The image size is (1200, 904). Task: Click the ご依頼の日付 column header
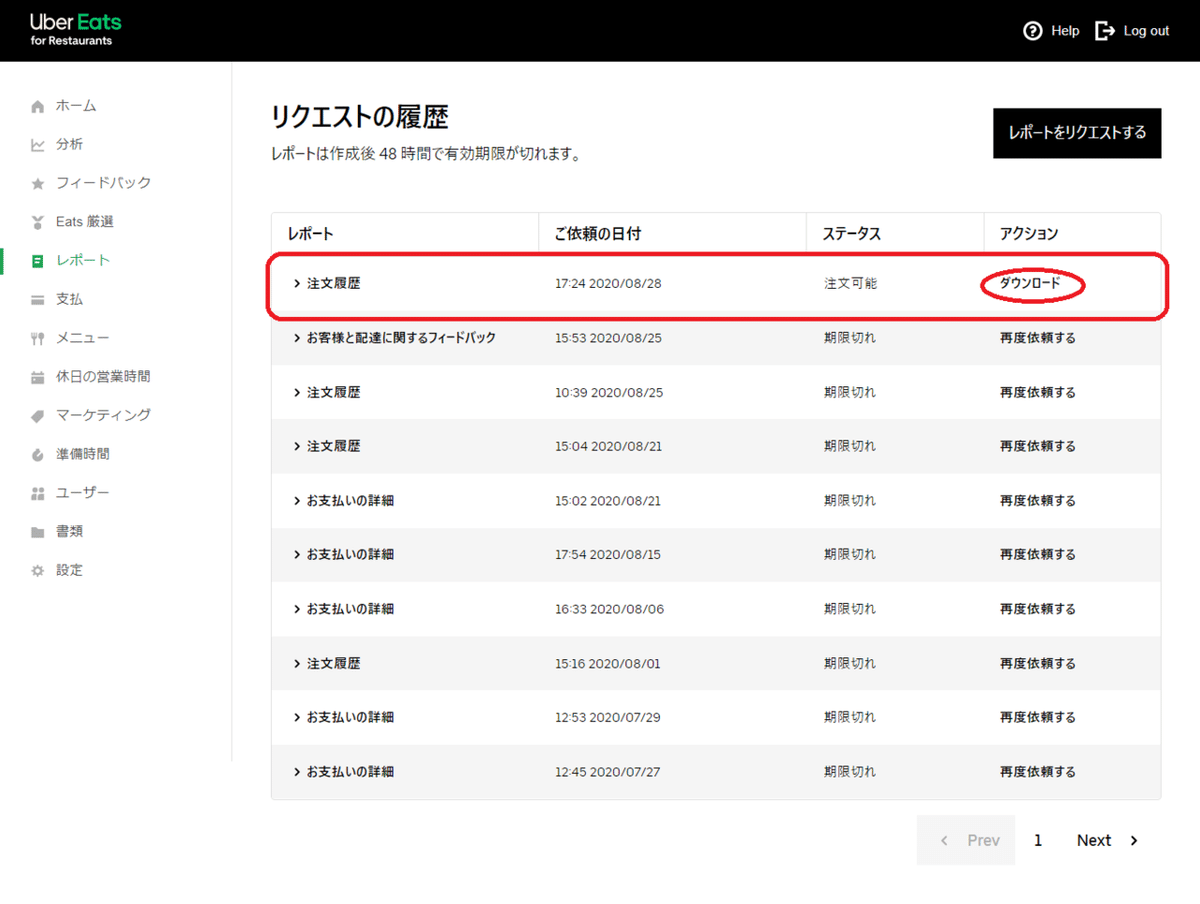tap(597, 233)
